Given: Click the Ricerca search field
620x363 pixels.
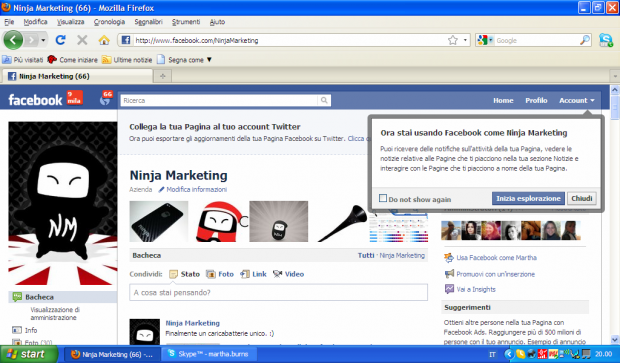Looking at the screenshot, I should coord(219,100).
